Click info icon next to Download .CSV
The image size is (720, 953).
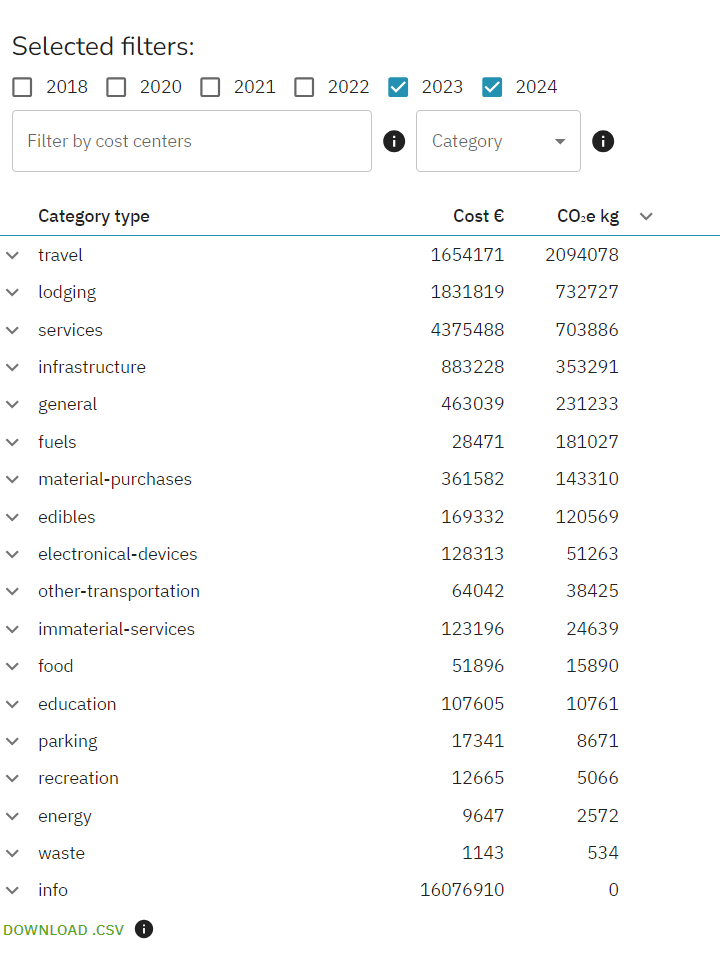click(x=144, y=929)
